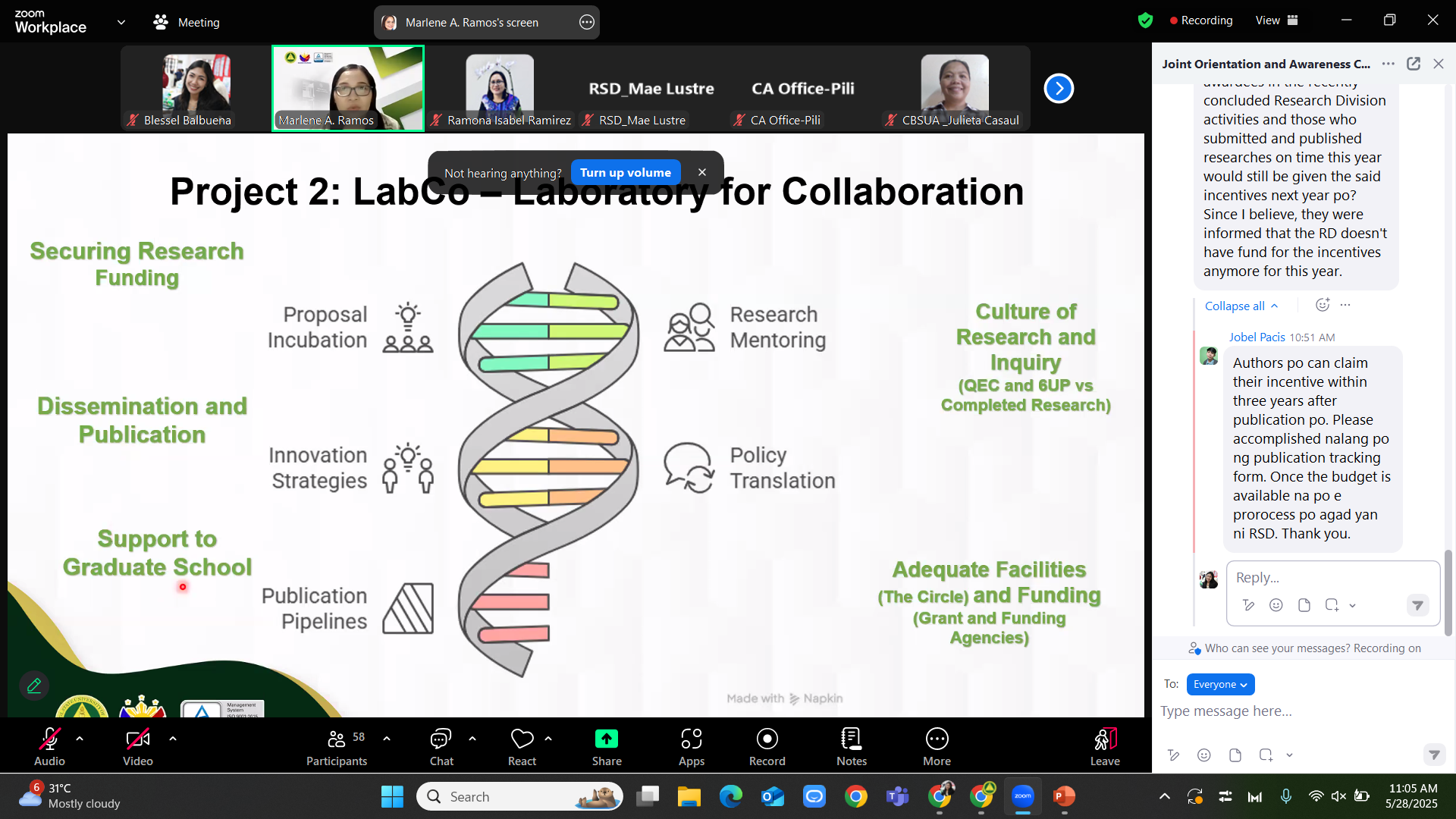Expand audio options arrow
This screenshot has width=1456, height=819.
pos(80,738)
